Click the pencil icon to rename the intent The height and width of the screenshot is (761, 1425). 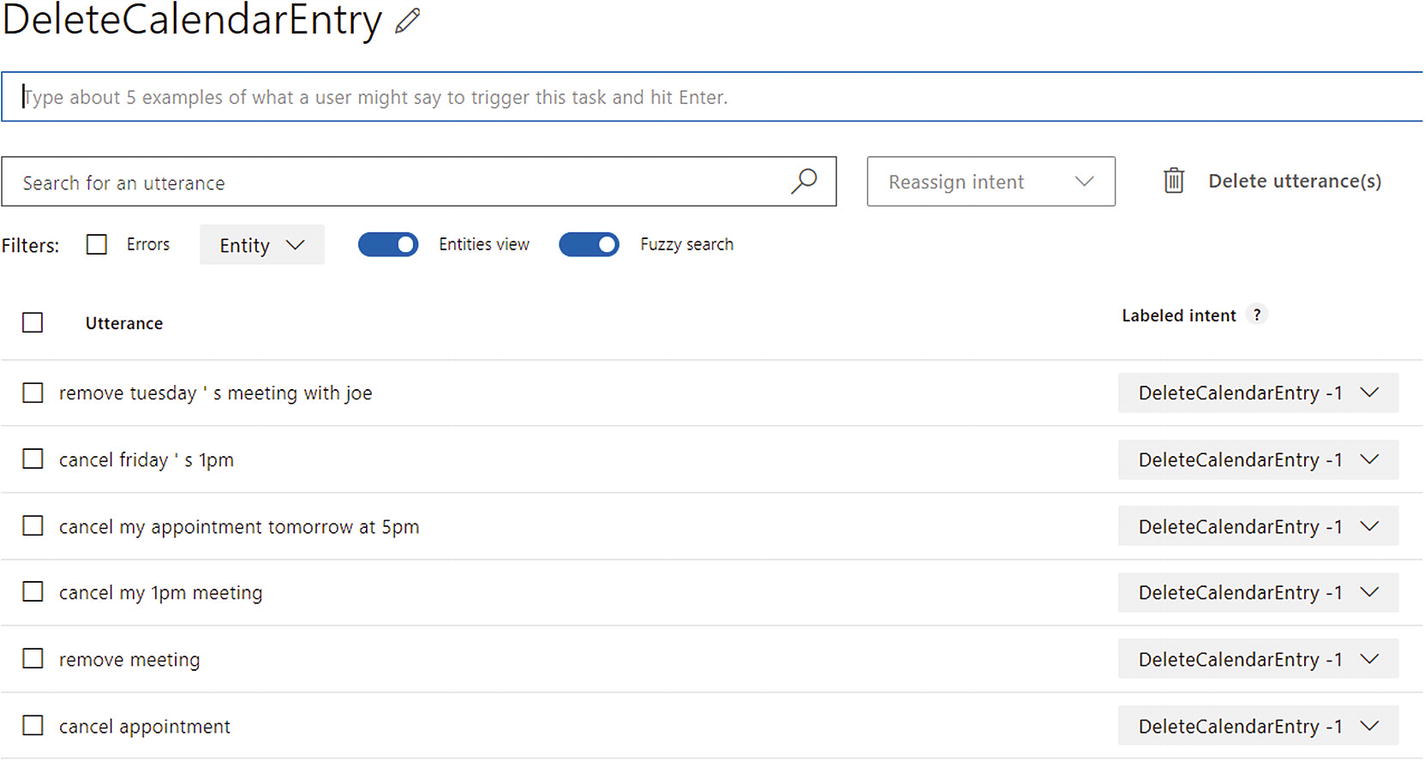coord(407,22)
